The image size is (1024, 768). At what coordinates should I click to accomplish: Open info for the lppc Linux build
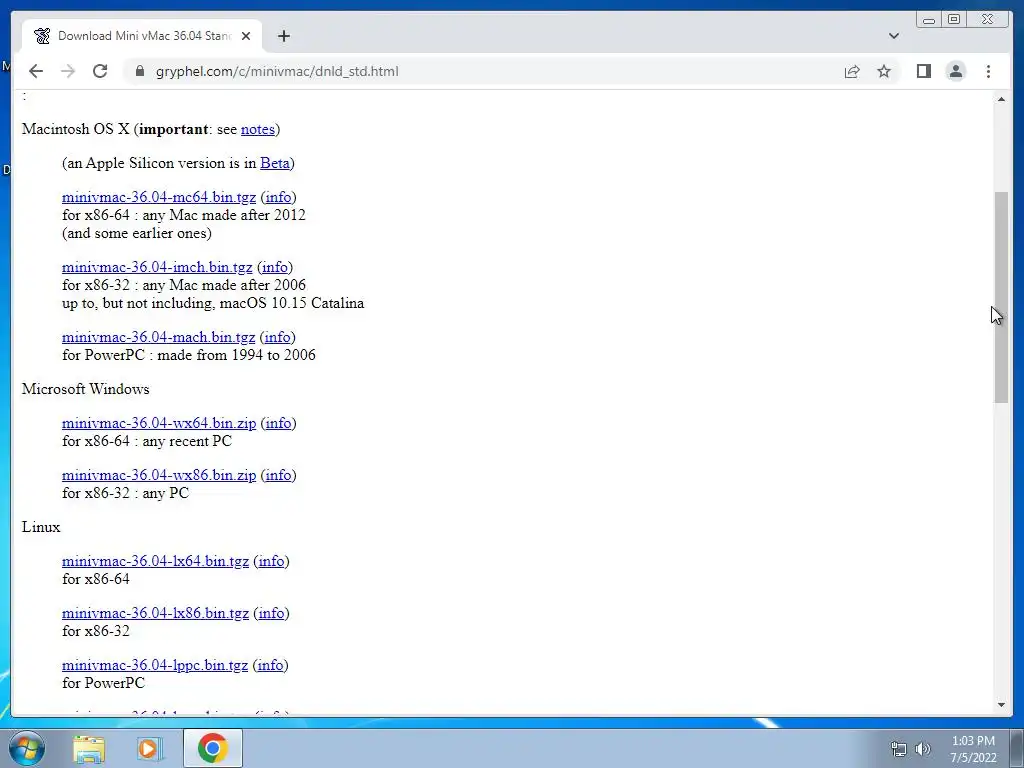tap(270, 665)
